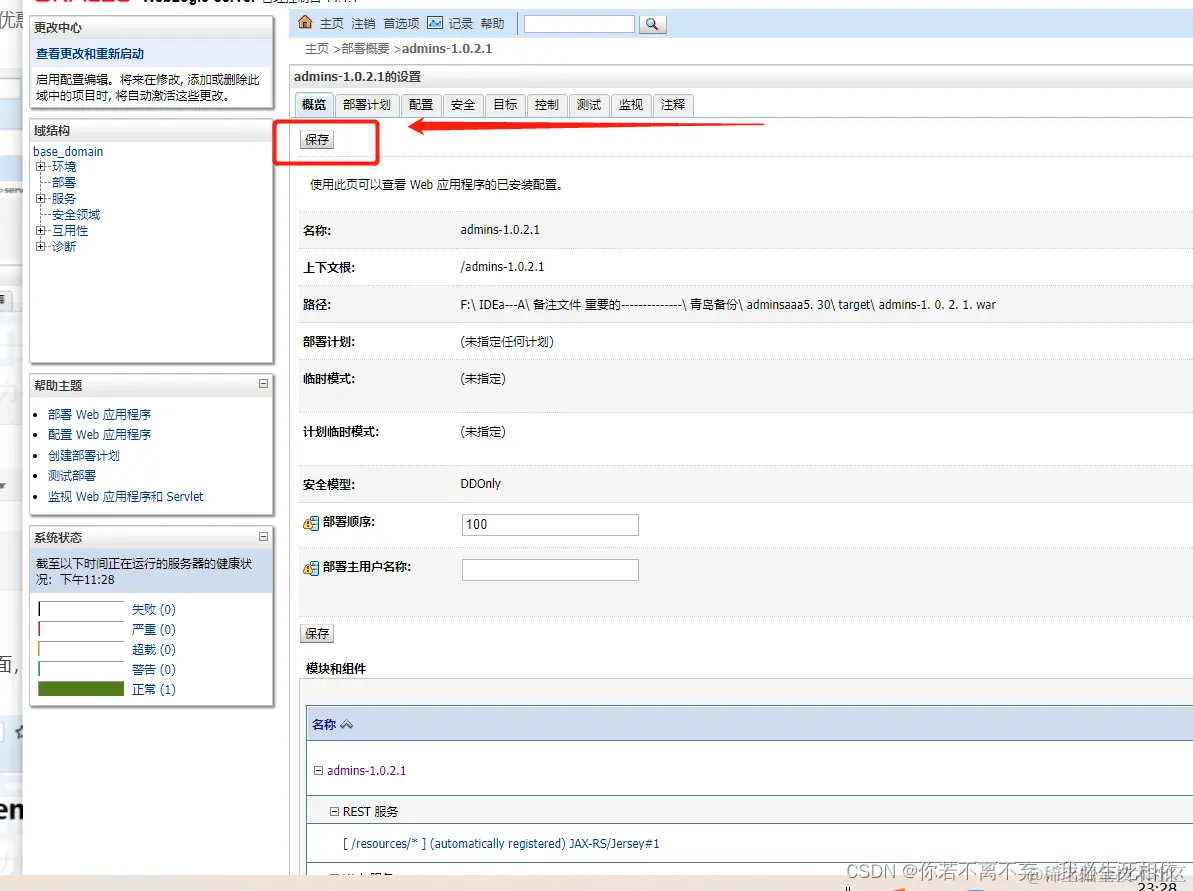Image resolution: width=1193 pixels, height=891 pixels.
Task: Click the 警告 (0) status link
Action: (x=154, y=670)
